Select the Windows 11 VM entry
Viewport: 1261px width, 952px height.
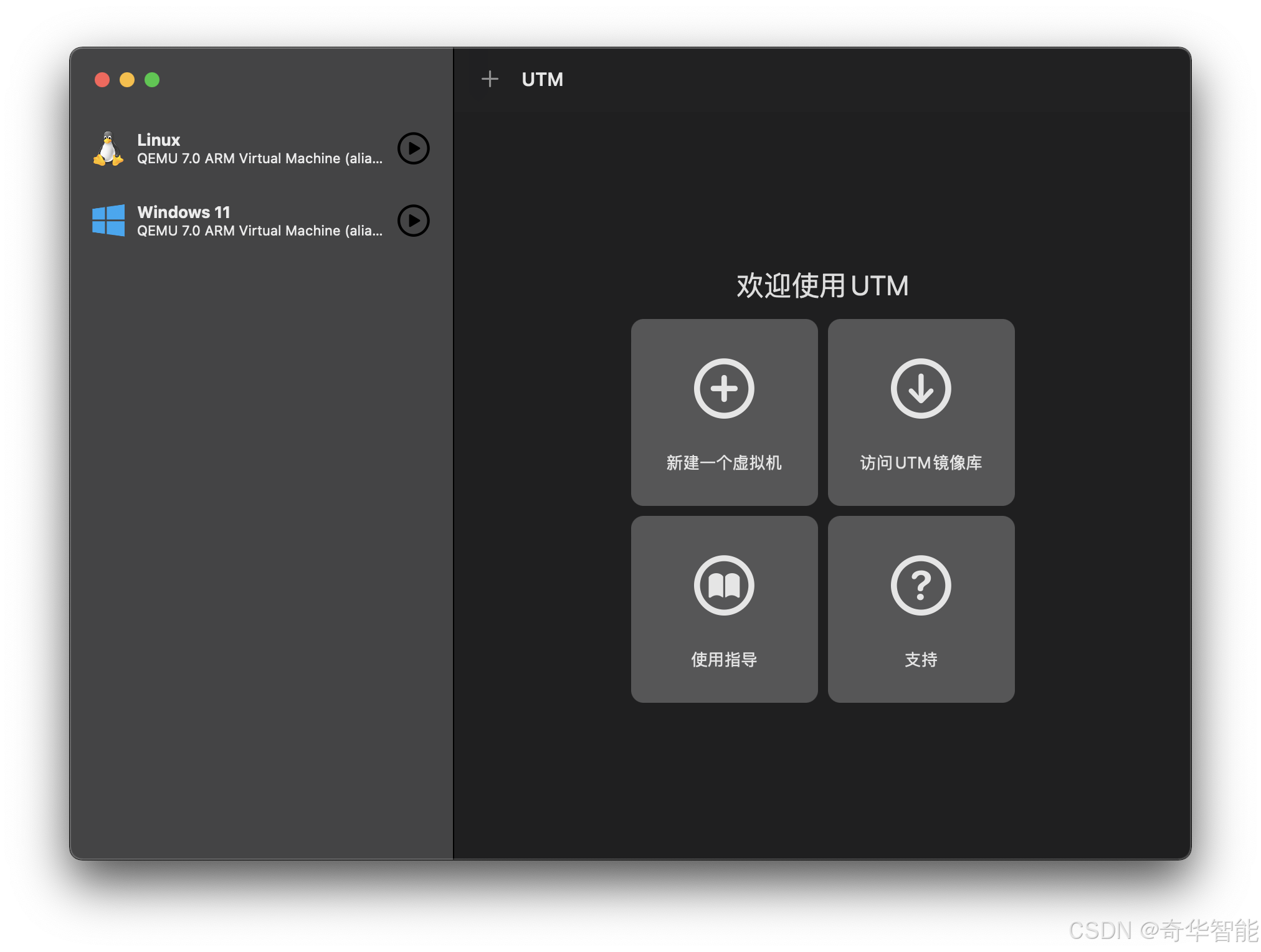pyautogui.click(x=184, y=212)
